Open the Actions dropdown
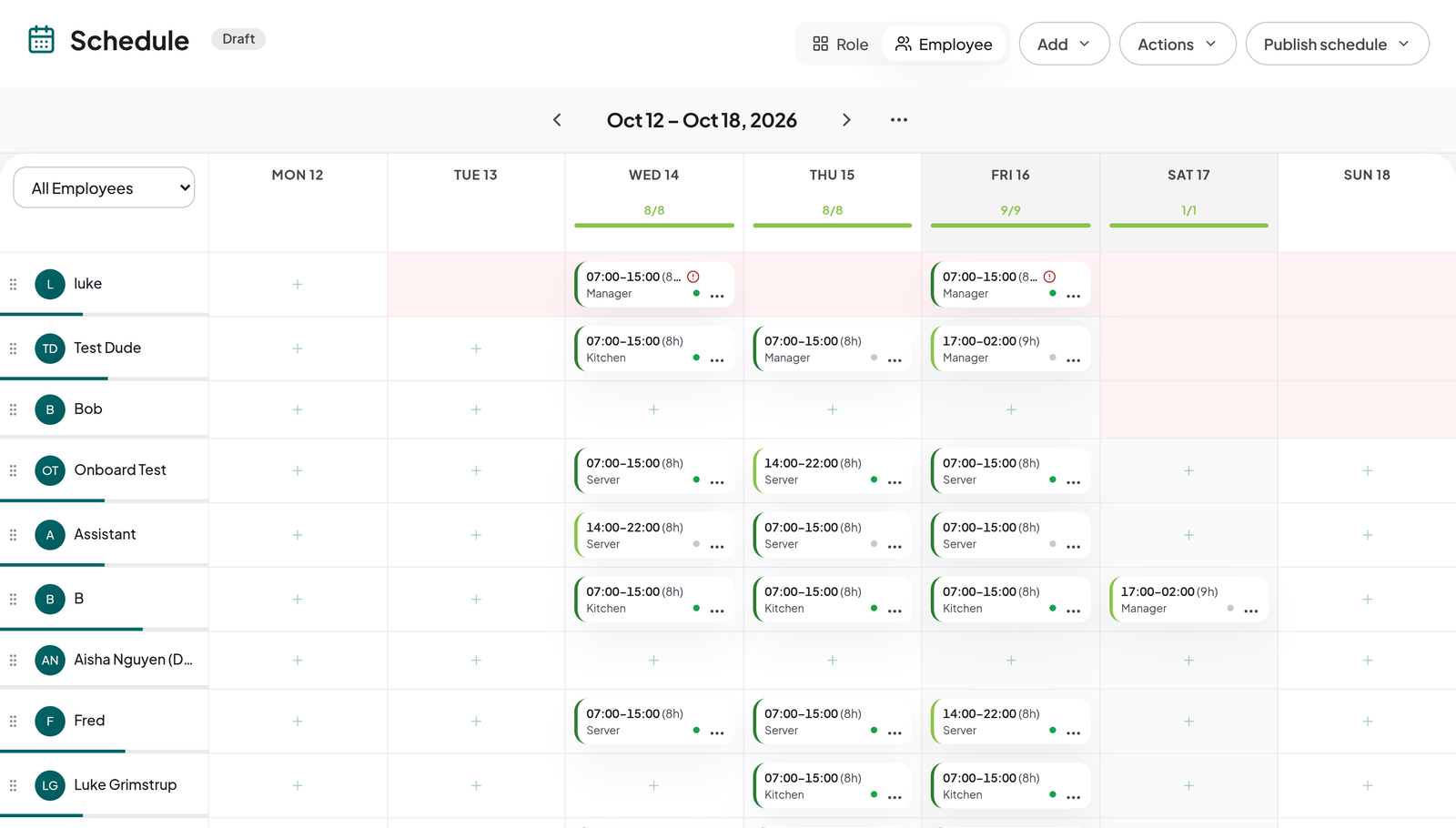The image size is (1456, 828). (x=1177, y=44)
